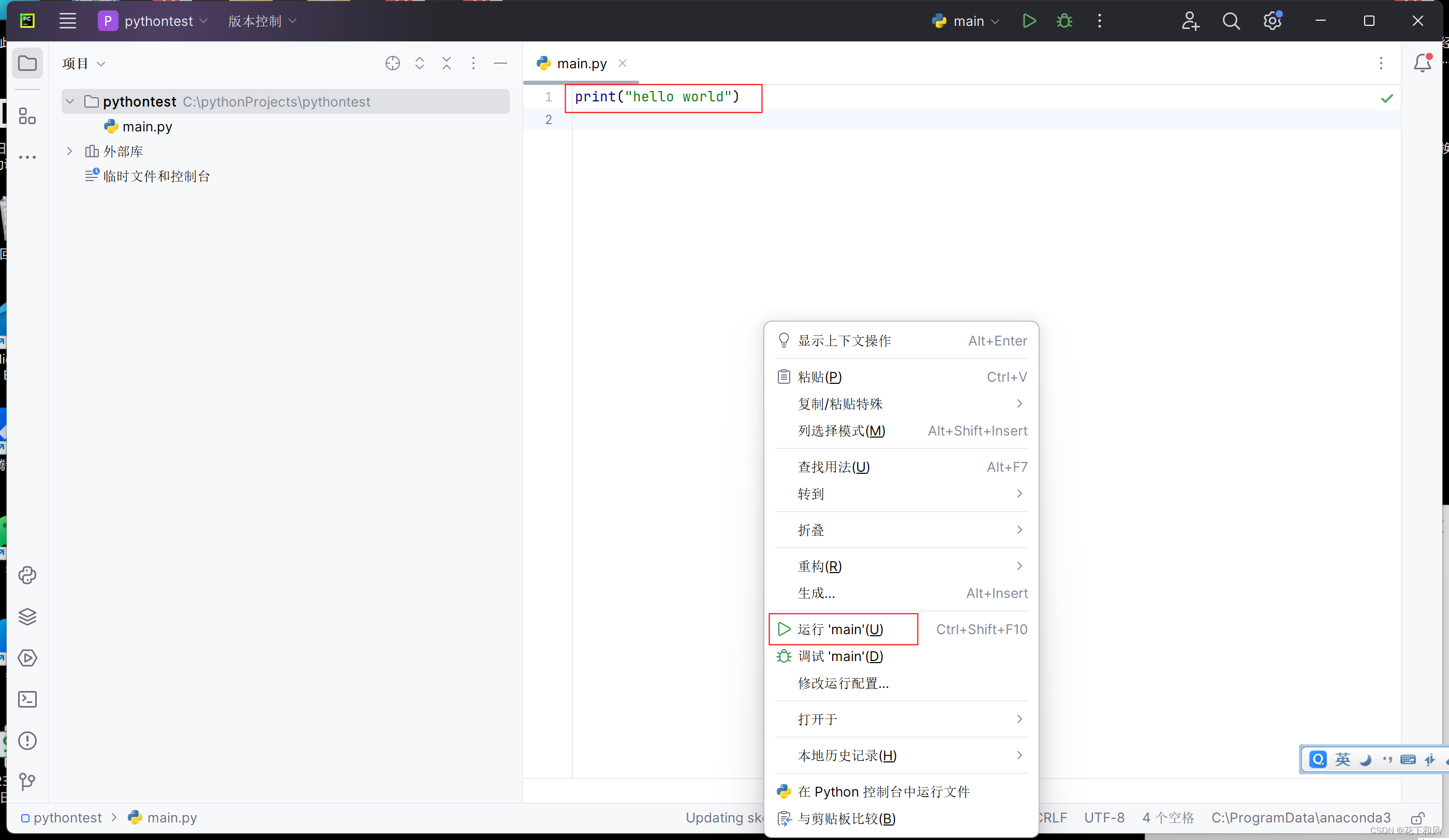Click the select opened file target icon

coord(392,63)
